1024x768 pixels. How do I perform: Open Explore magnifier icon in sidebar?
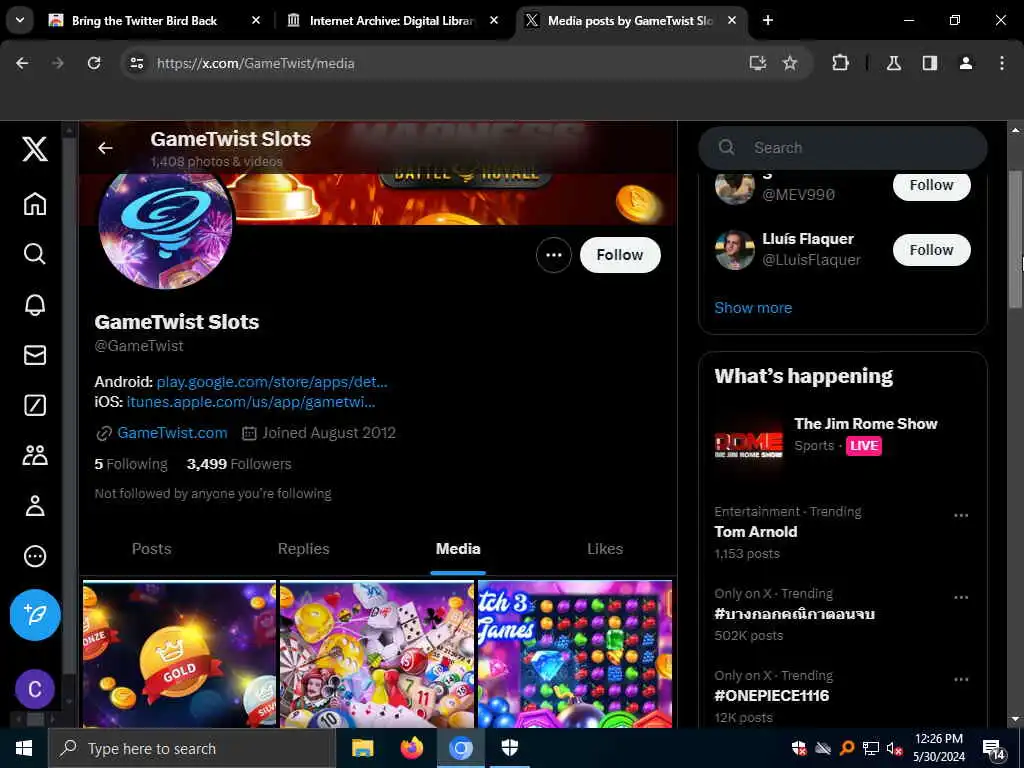coord(35,253)
